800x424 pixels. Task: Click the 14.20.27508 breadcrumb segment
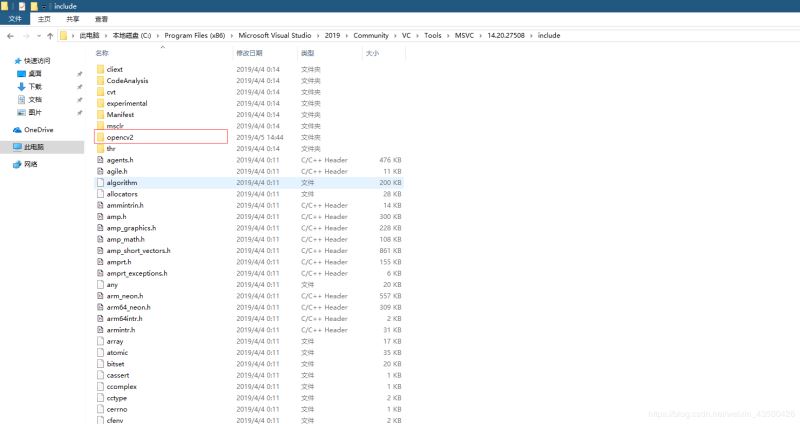pos(506,35)
